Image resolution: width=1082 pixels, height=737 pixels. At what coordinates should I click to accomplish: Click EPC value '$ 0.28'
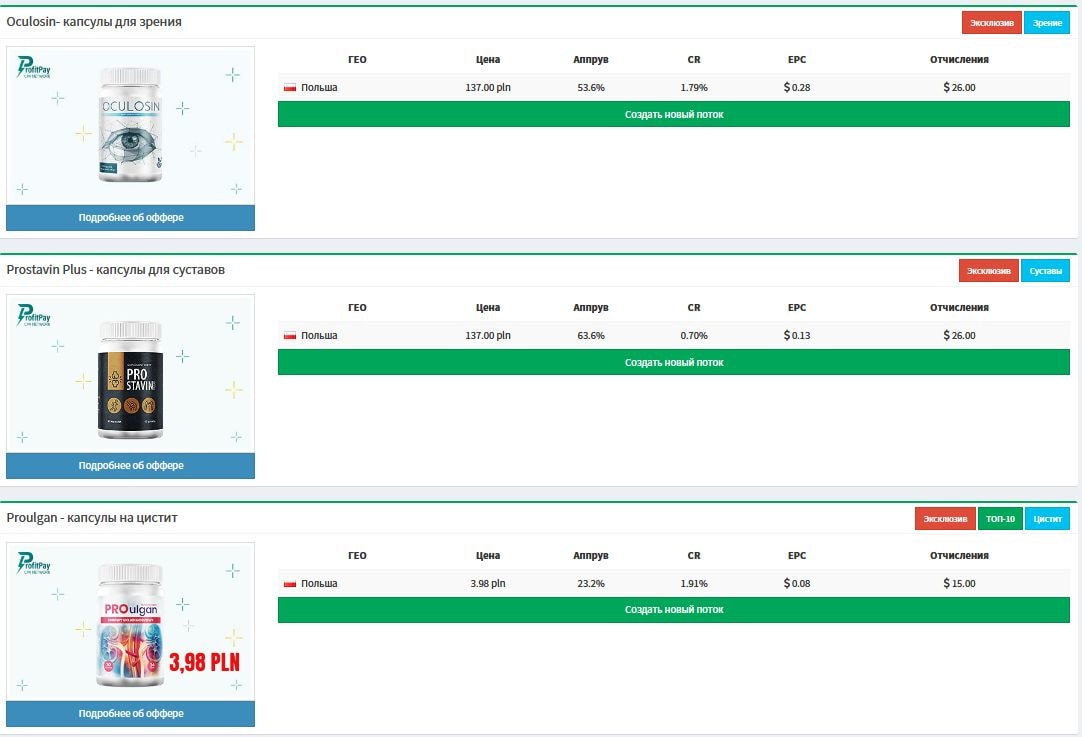pyautogui.click(x=797, y=88)
